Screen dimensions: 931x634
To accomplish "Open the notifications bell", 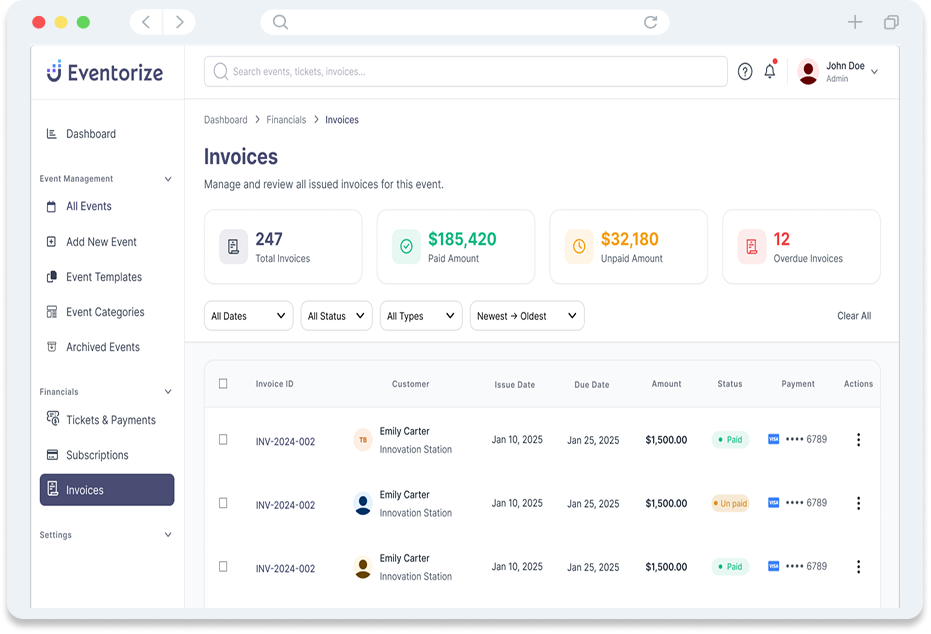I will (x=769, y=72).
